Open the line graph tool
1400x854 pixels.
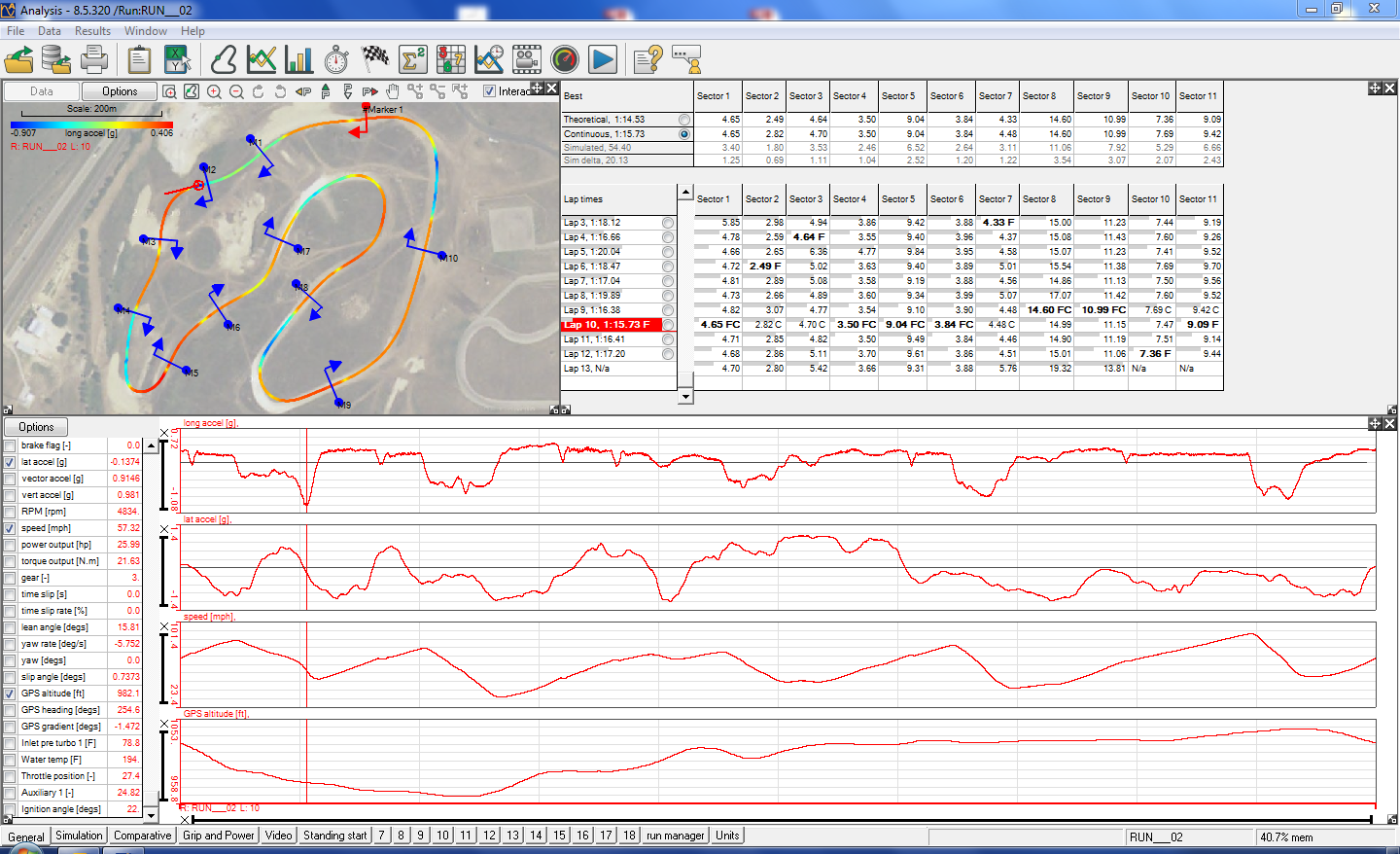click(262, 60)
